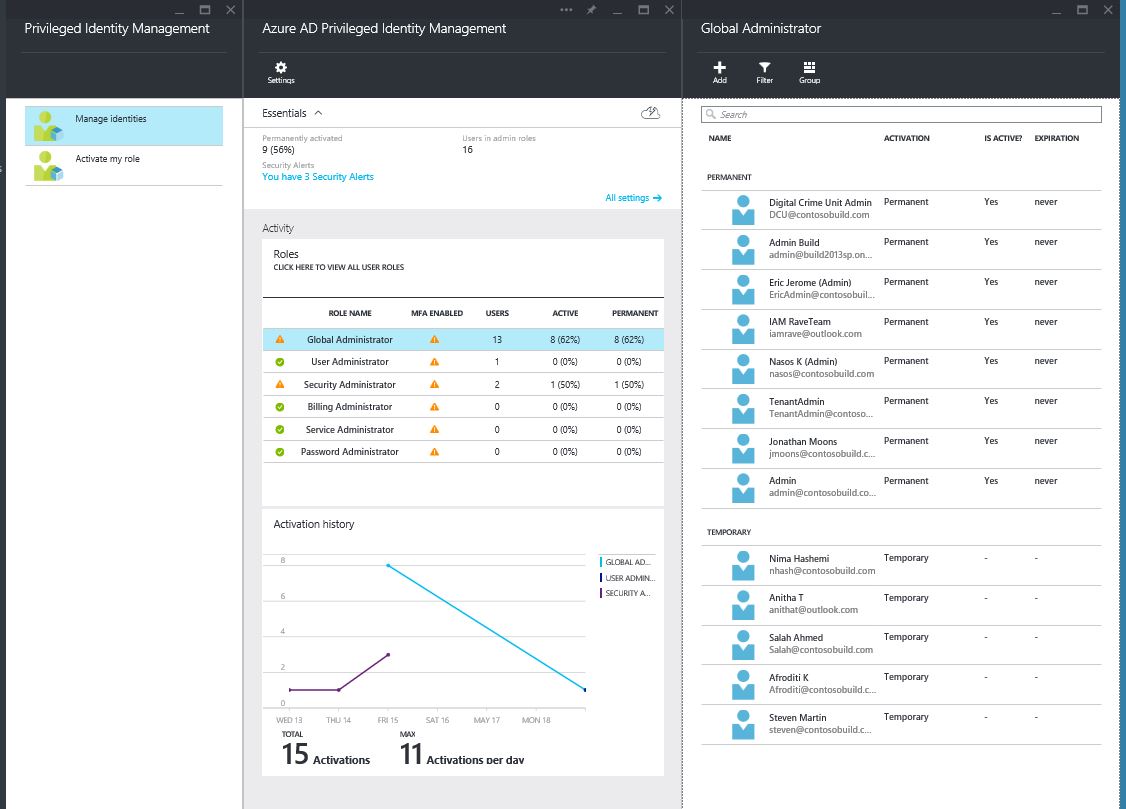1126x809 pixels.
Task: Open the 3 Security Alerts link
Action: point(317,177)
